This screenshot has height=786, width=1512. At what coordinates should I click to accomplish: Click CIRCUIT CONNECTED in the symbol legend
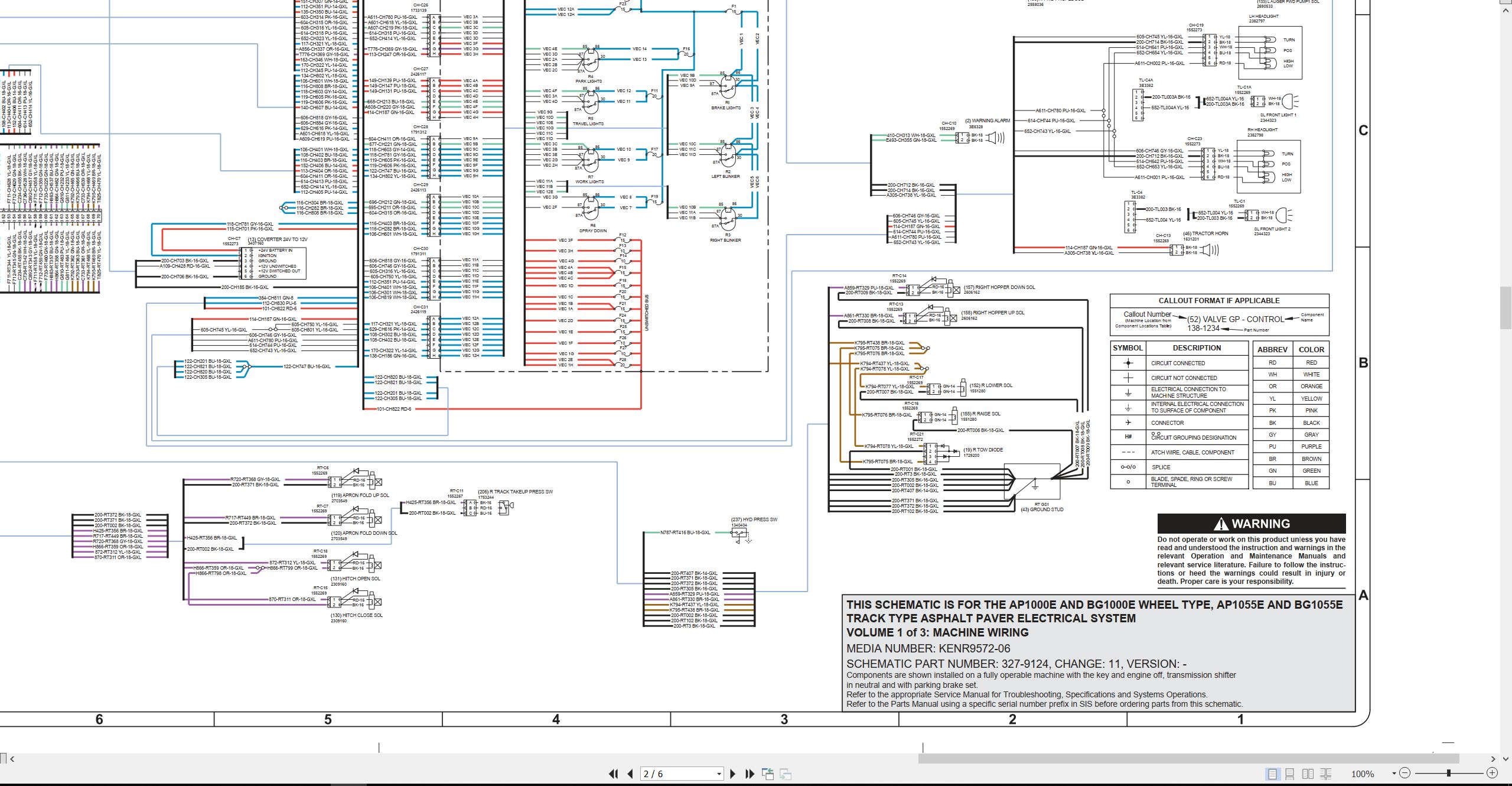[1178, 363]
